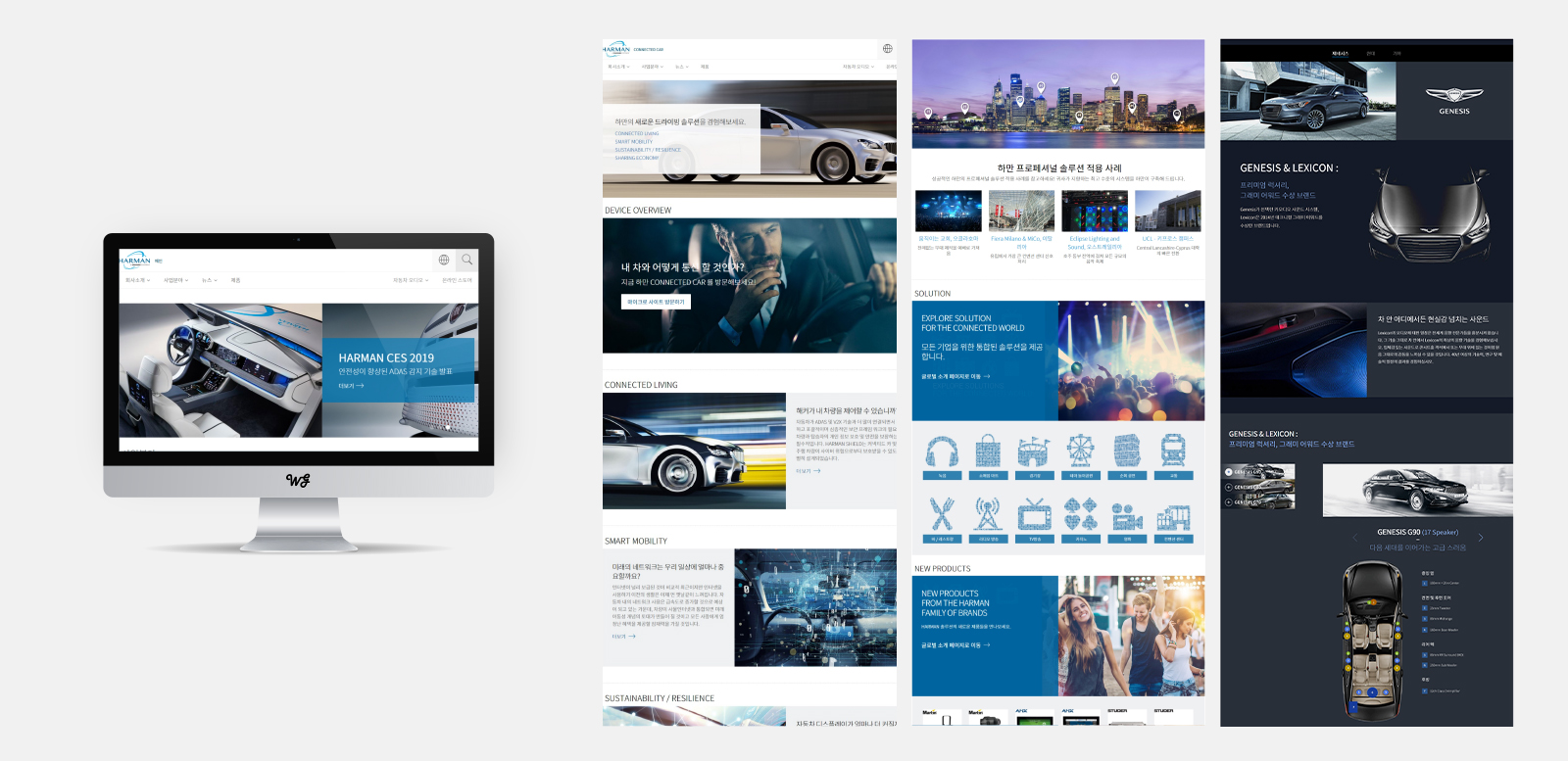
Task: Click the DEVICE OVERVIEW section heading
Action: (x=638, y=211)
